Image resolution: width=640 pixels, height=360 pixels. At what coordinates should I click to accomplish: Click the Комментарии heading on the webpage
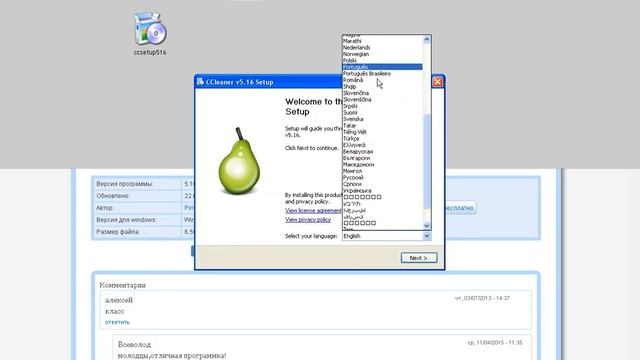point(122,285)
